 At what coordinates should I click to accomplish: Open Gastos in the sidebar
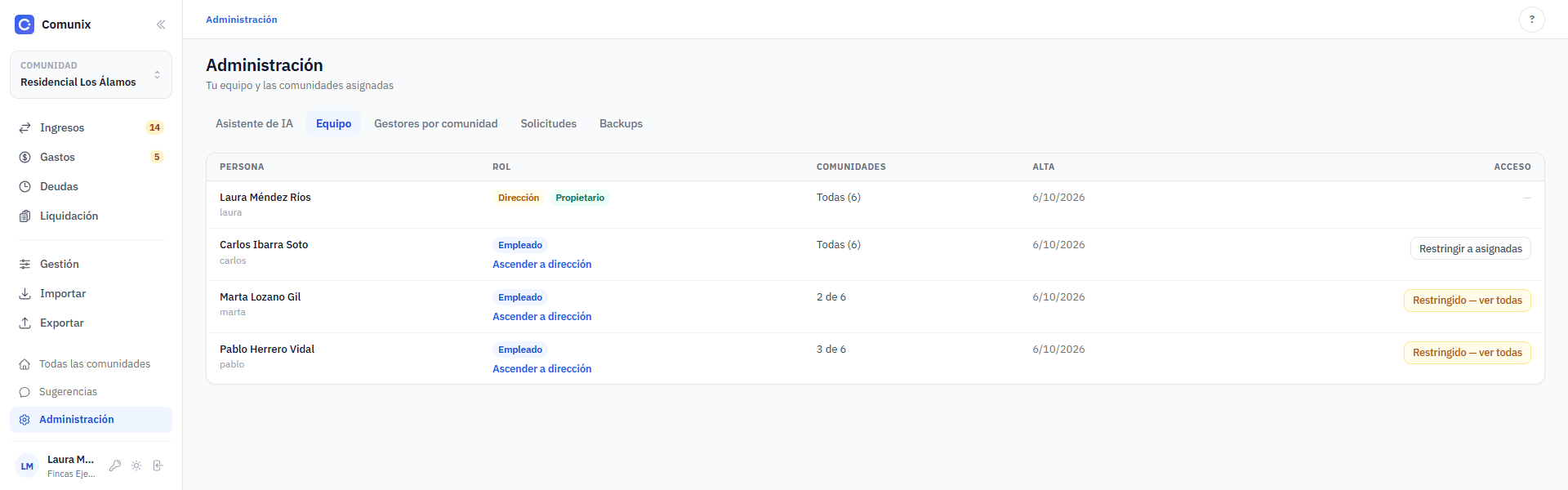point(91,157)
